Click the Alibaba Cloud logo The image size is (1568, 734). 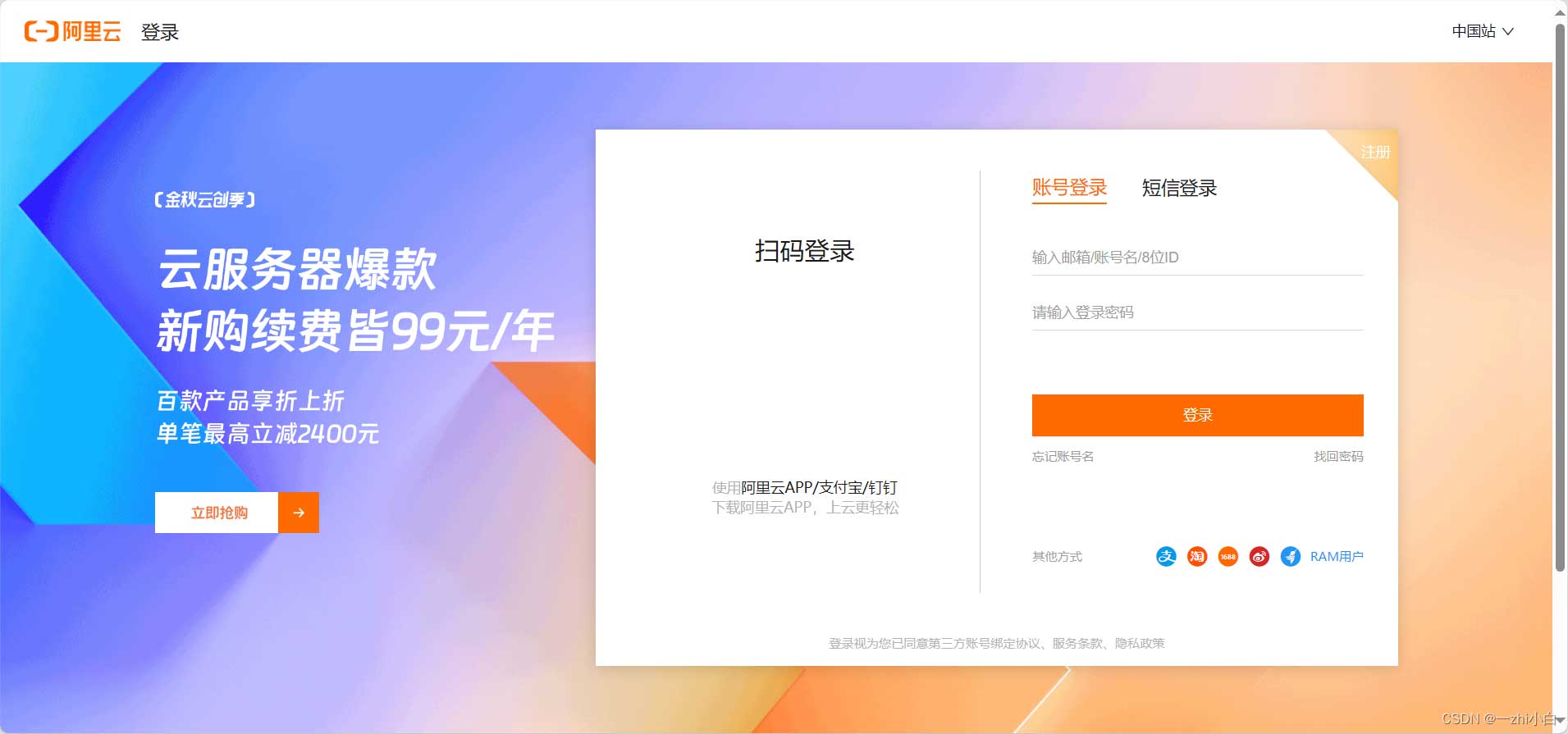tap(73, 32)
